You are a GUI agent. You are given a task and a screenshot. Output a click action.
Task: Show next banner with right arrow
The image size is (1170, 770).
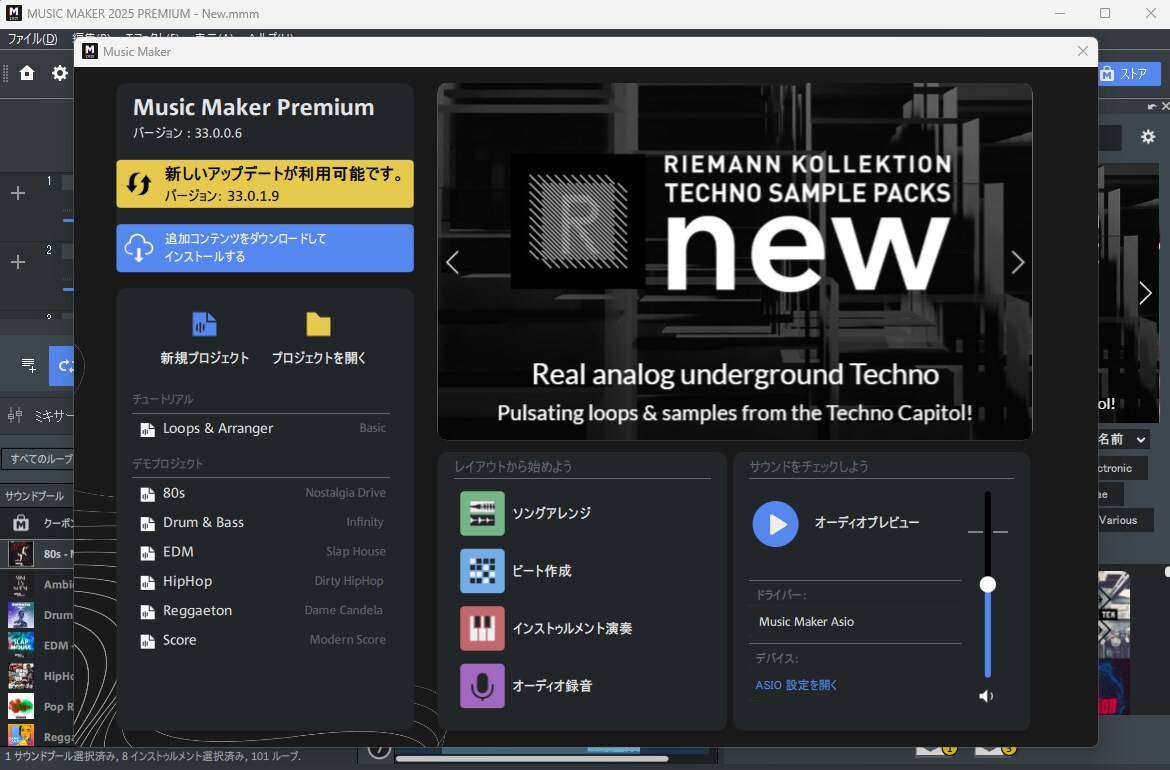pos(1018,262)
